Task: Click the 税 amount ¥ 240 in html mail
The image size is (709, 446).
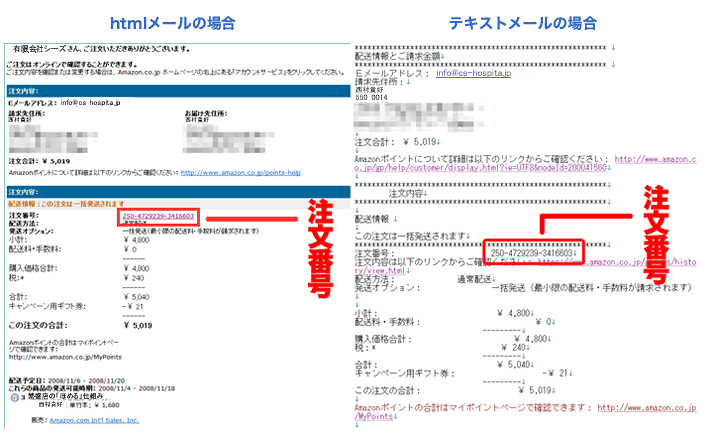Action: pyautogui.click(x=133, y=278)
